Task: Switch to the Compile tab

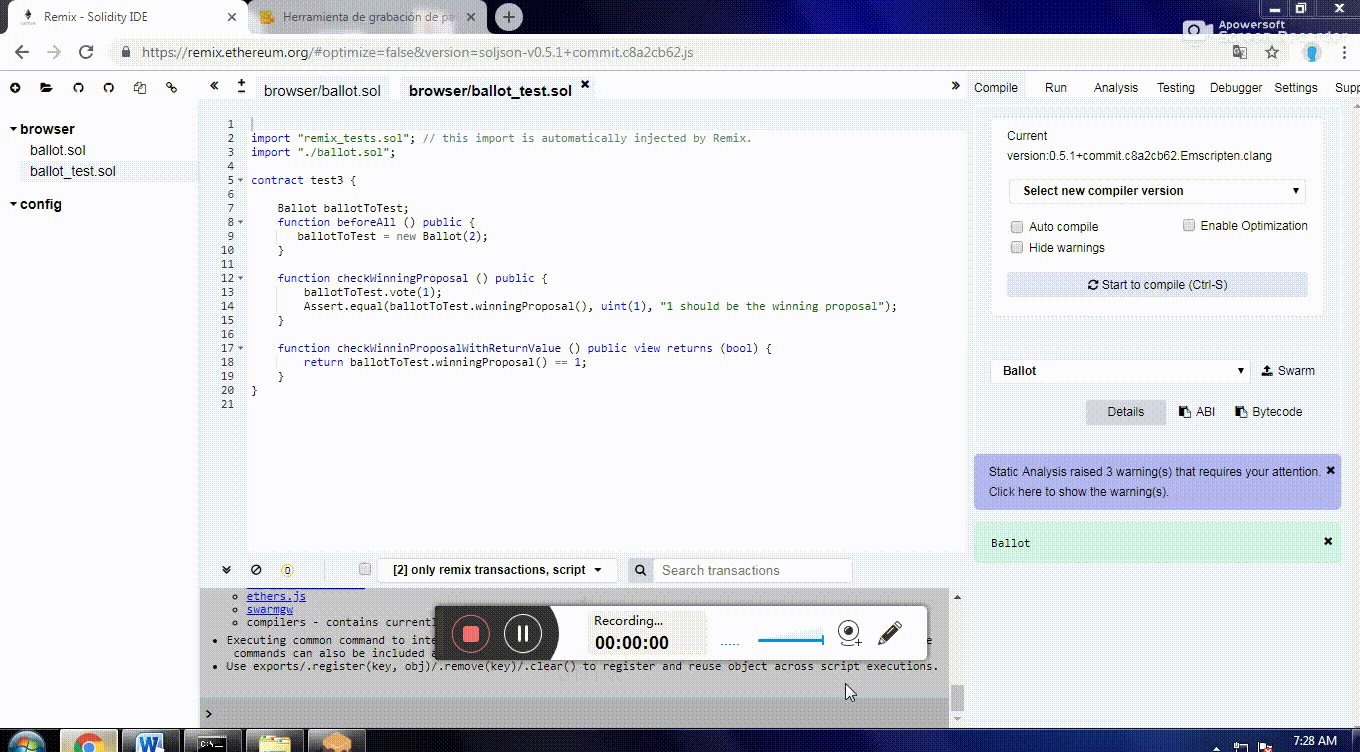Action: (996, 88)
